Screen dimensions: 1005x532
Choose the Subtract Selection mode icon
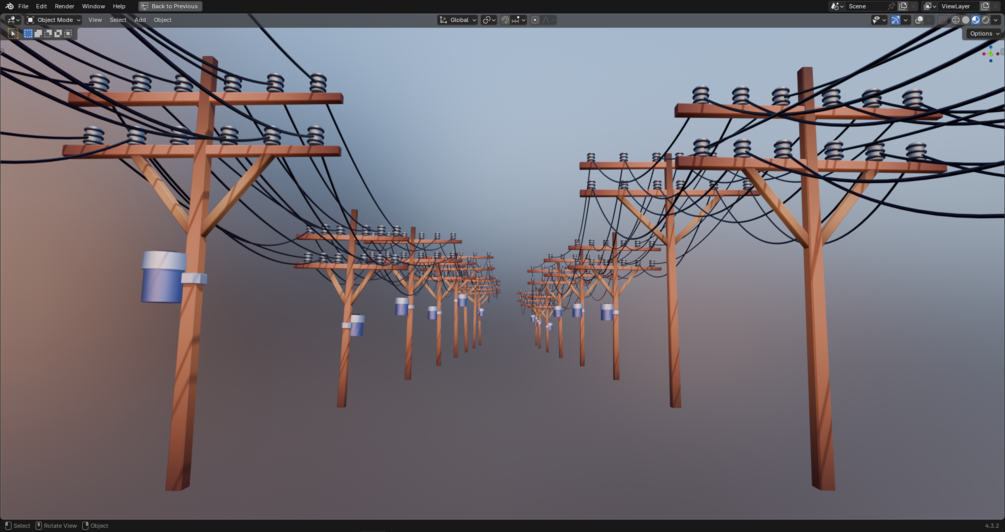[48, 33]
